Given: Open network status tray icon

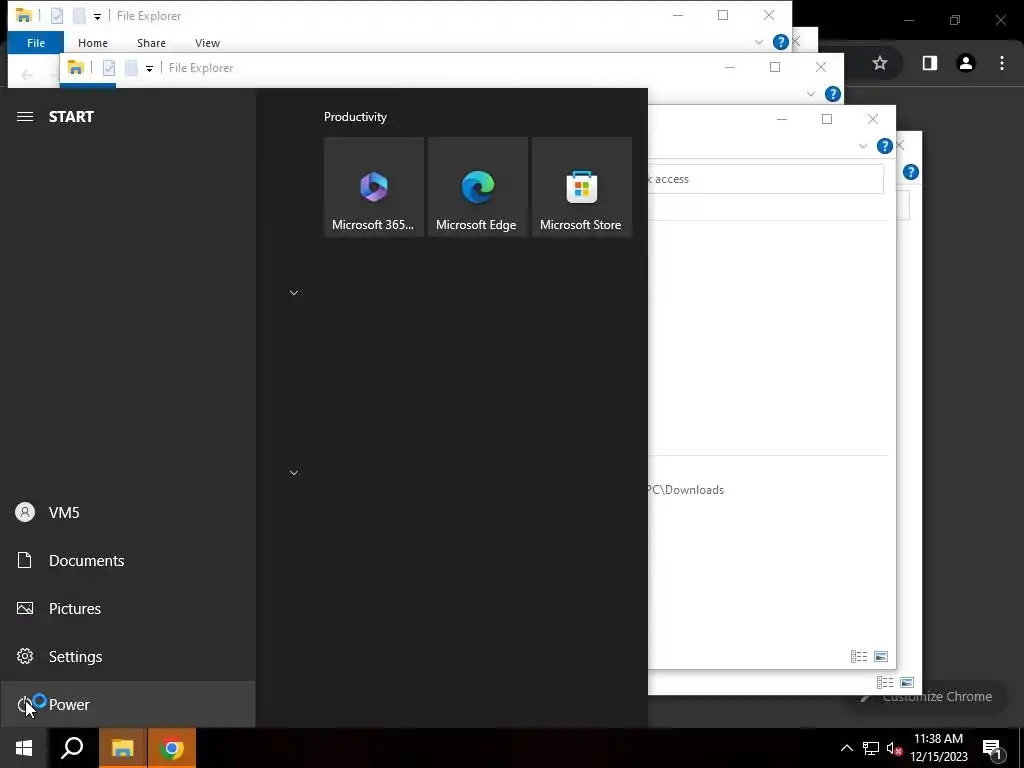Looking at the screenshot, I should coord(871,748).
